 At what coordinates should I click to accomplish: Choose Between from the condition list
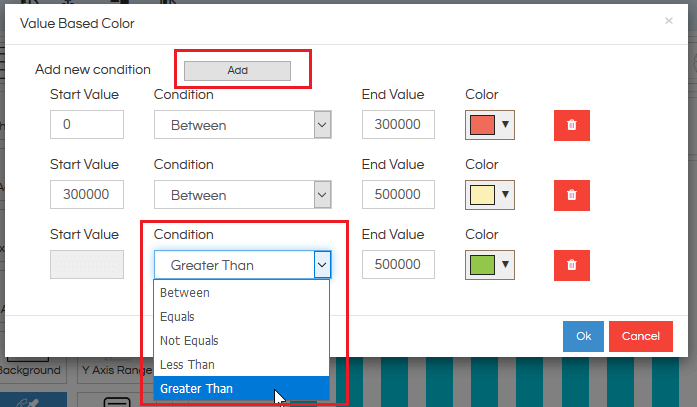coord(241,293)
